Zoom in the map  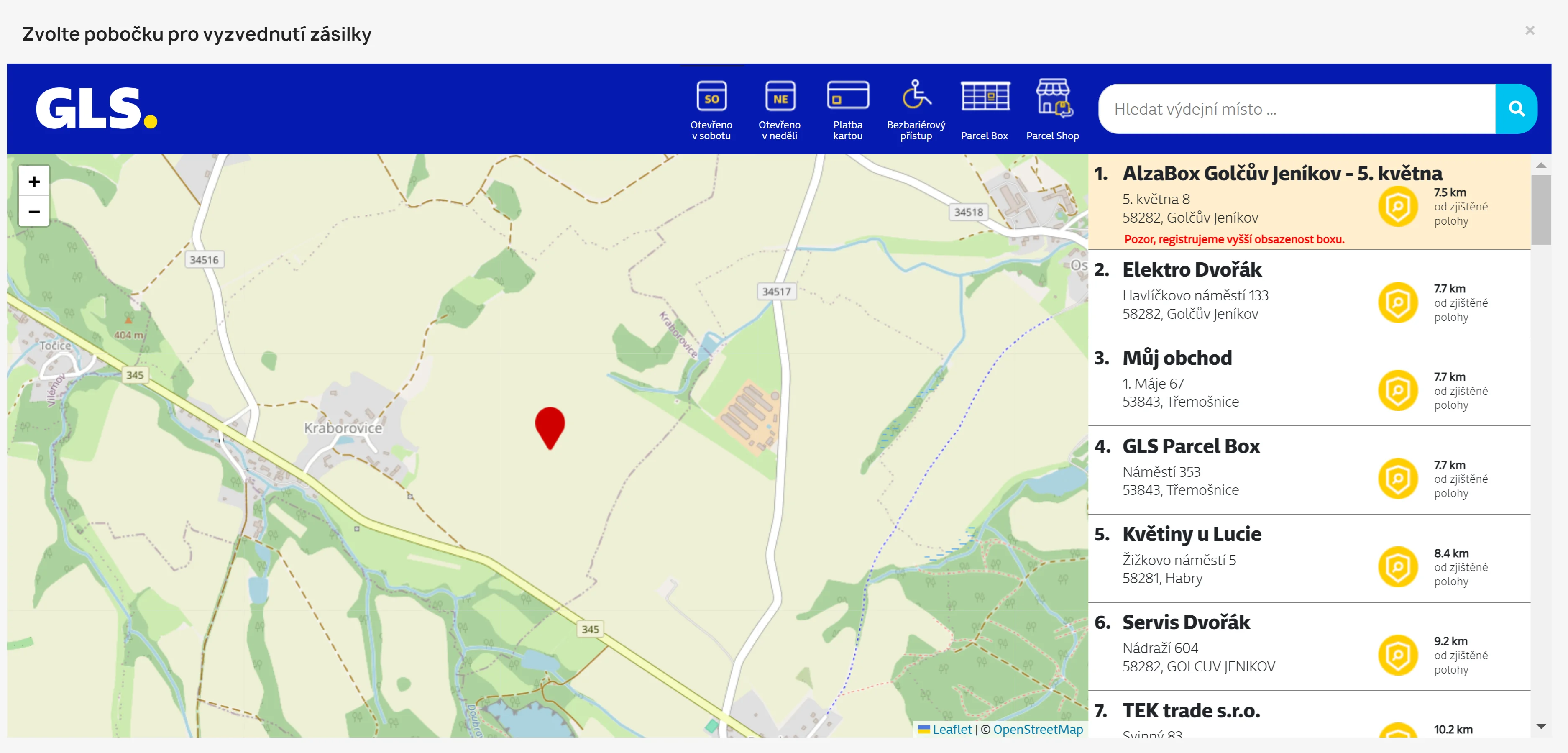34,182
